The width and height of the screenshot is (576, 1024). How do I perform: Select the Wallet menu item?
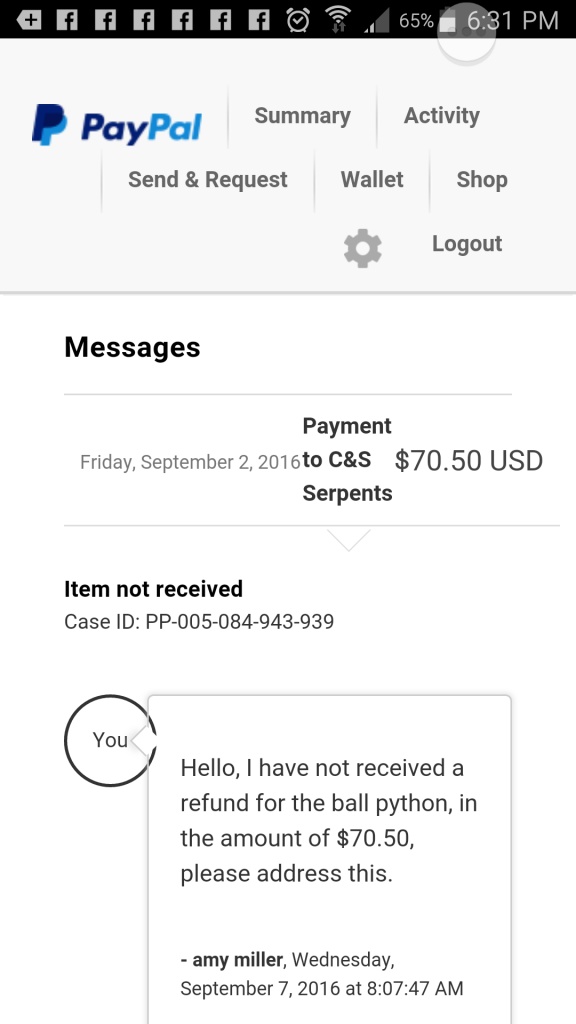(372, 180)
